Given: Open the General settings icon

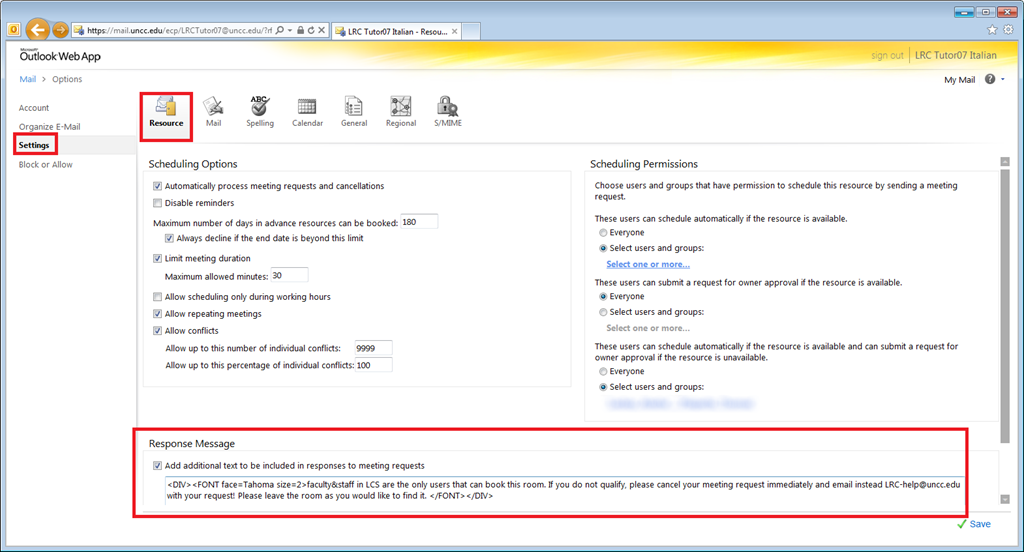Looking at the screenshot, I should (354, 110).
